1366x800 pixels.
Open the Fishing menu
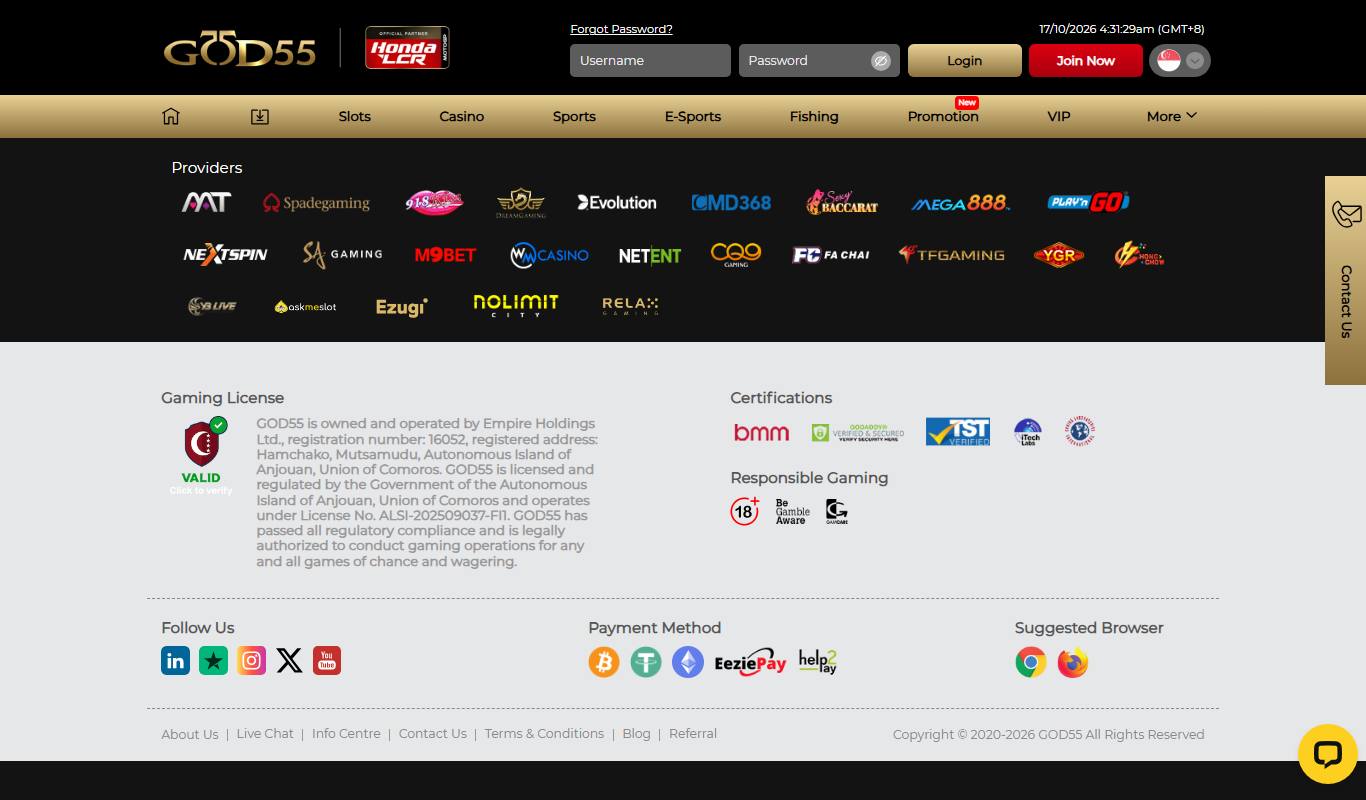coord(814,116)
